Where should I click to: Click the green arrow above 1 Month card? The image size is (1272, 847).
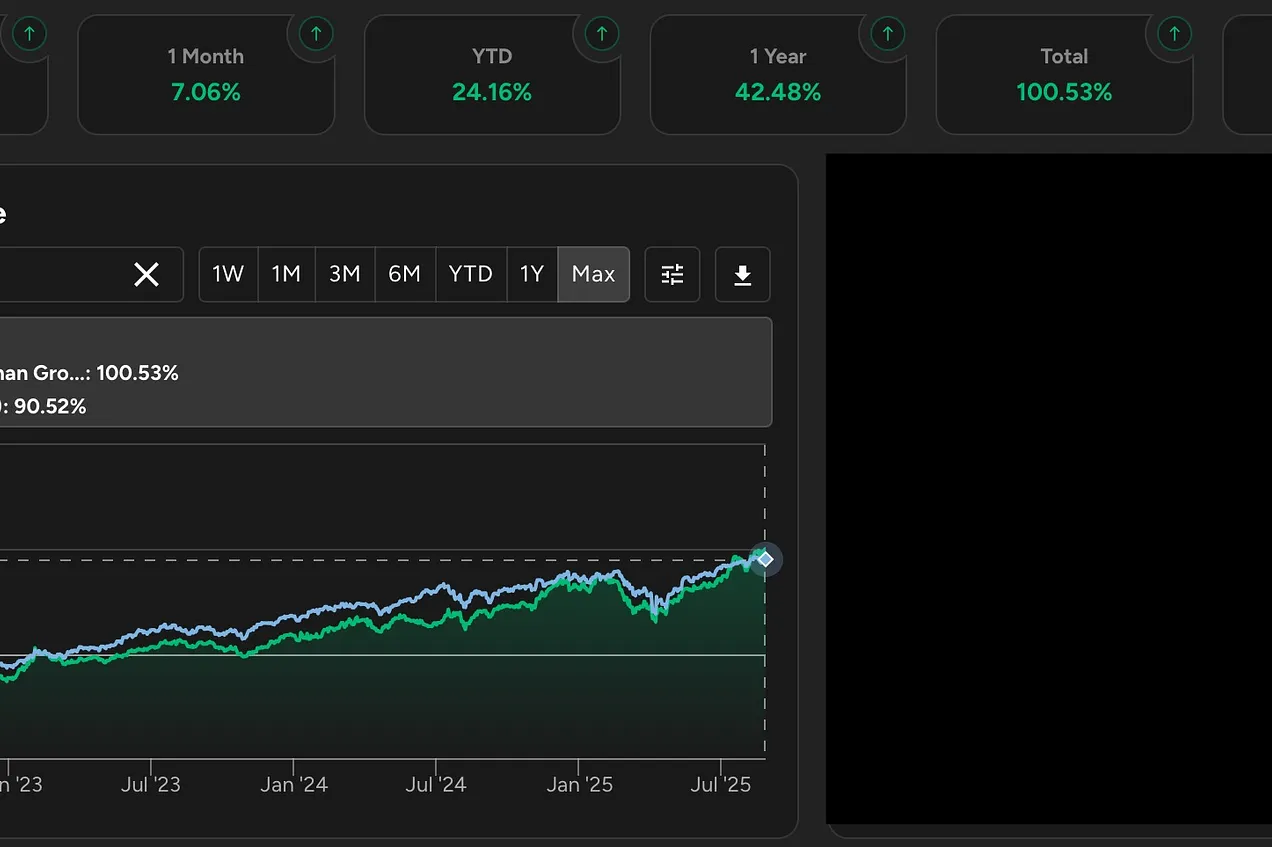(x=316, y=34)
